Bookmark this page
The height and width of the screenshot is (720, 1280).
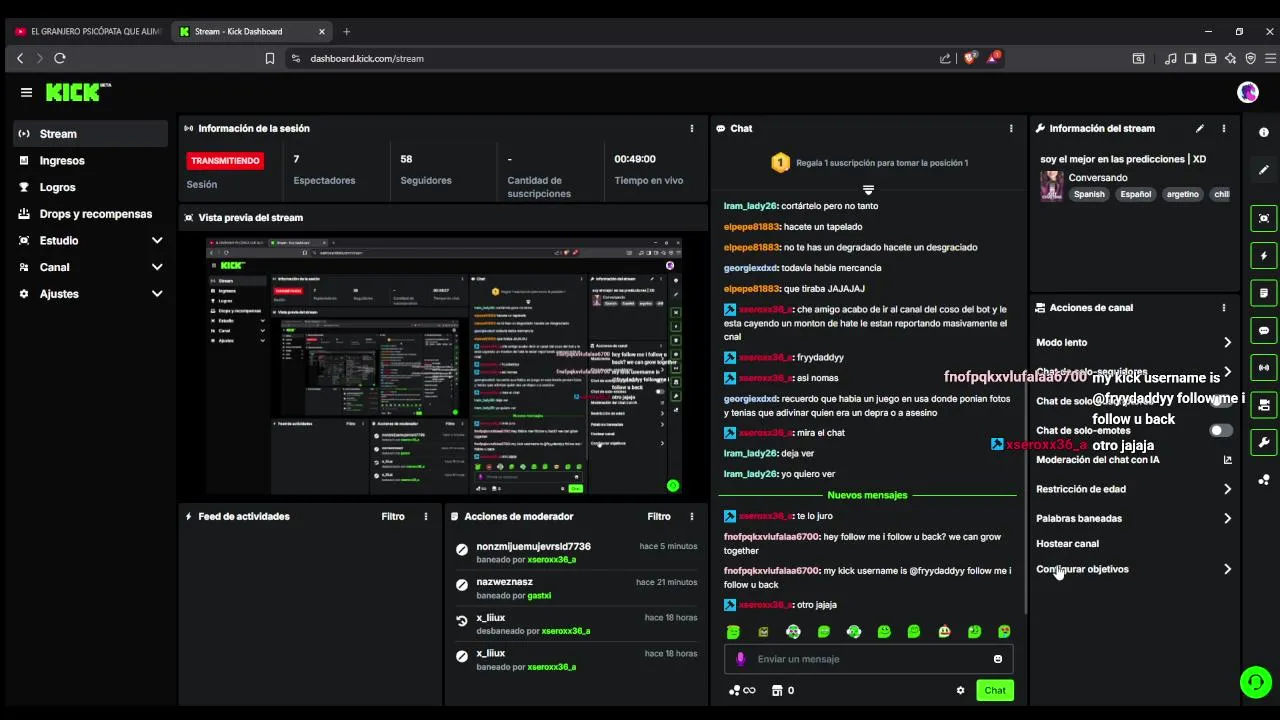pos(270,58)
